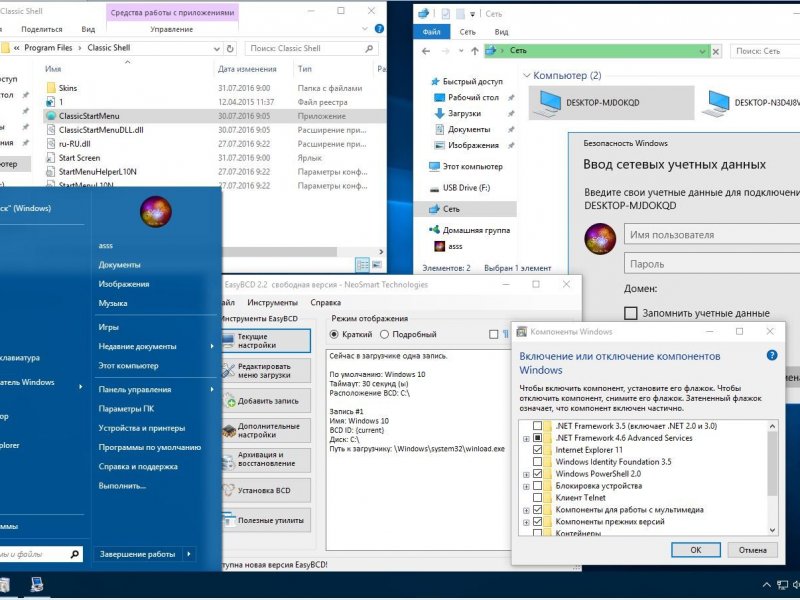Viewport: 800px width, 600px height.
Task: Collapse the Компьютер (2) group
Action: (x=527, y=76)
